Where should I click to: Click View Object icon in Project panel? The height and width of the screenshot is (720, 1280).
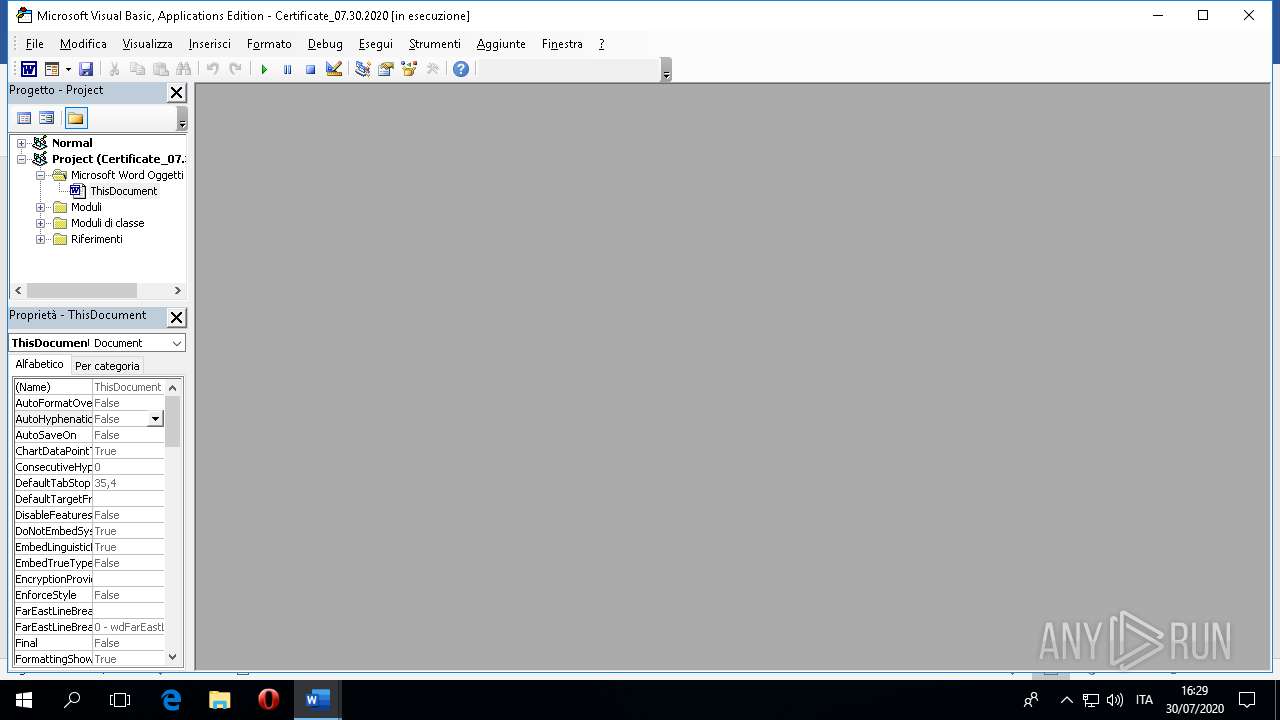[46, 118]
